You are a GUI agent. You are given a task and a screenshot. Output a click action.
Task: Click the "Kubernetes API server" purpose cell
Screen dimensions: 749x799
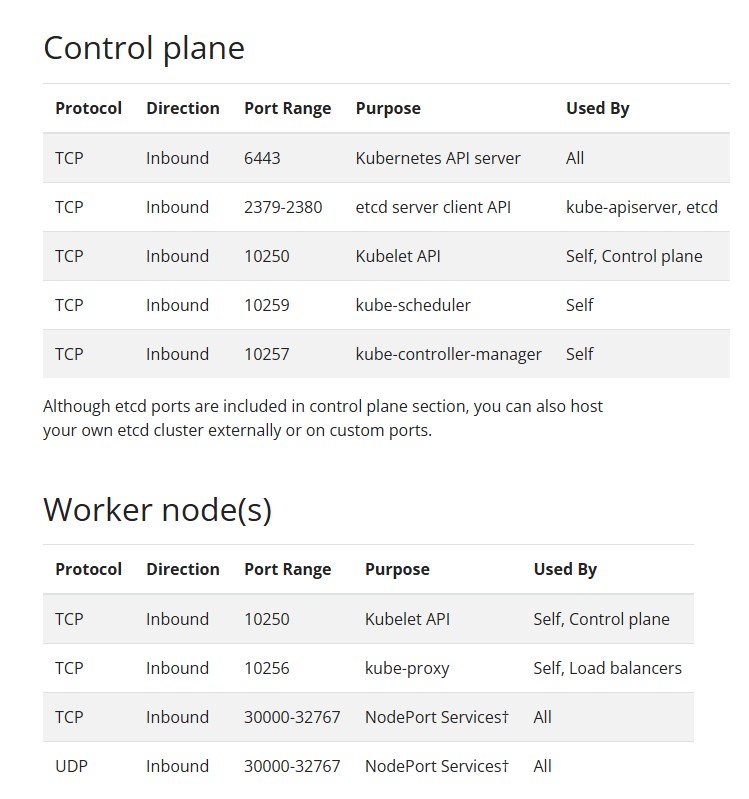tap(438, 158)
